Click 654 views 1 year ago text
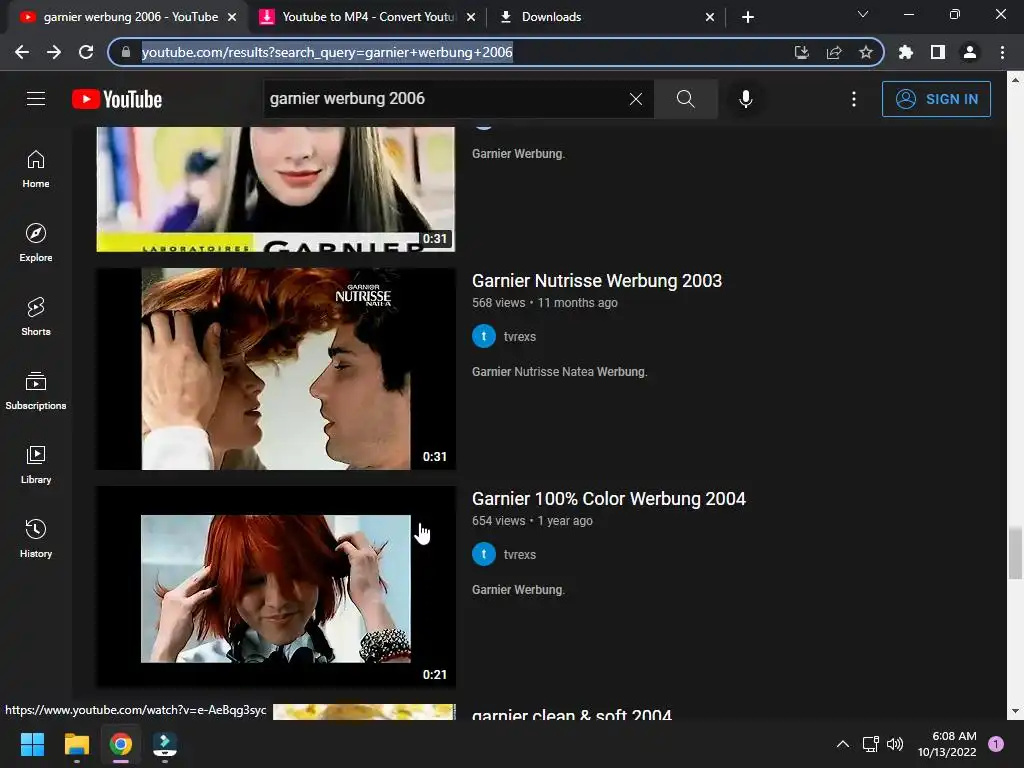Screen dimensions: 1024x768 click(532, 521)
